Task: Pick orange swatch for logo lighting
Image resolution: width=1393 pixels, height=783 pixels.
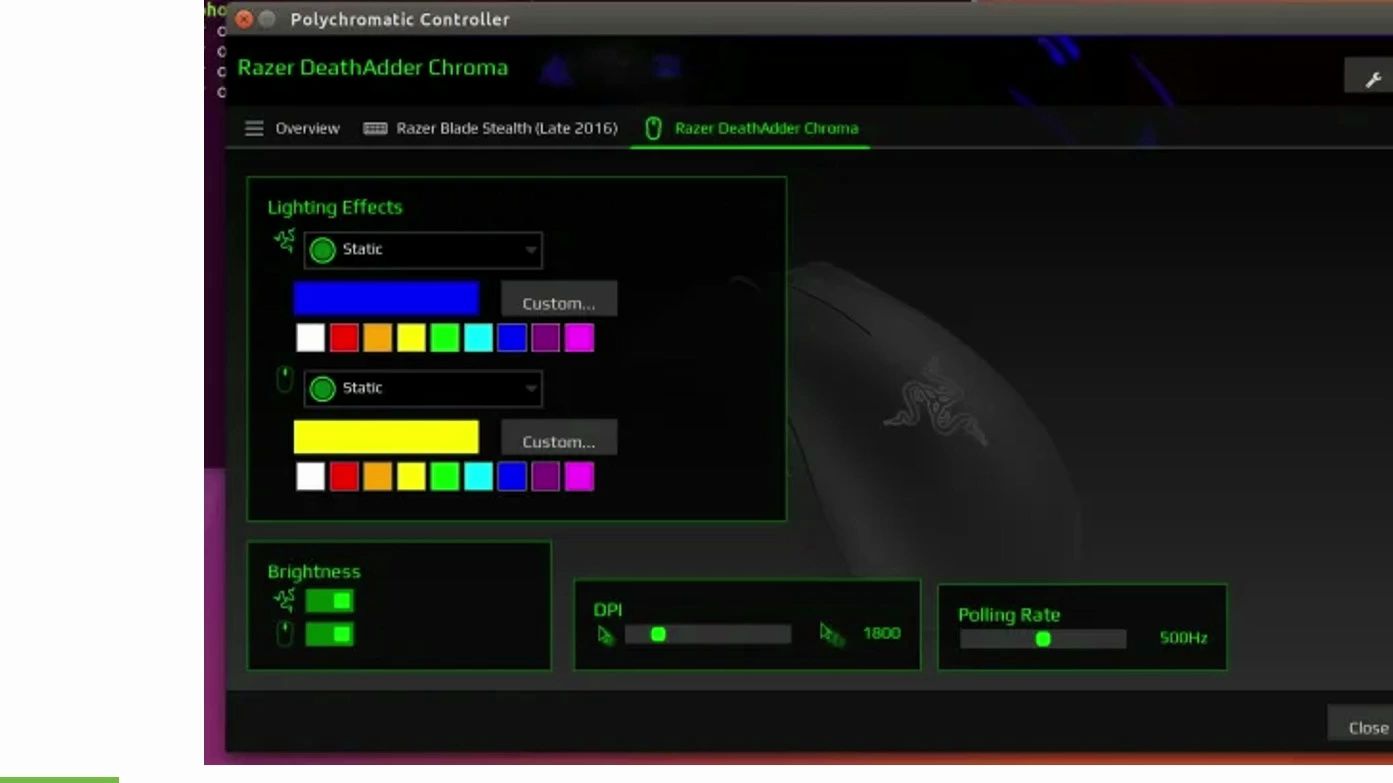Action: pos(378,338)
